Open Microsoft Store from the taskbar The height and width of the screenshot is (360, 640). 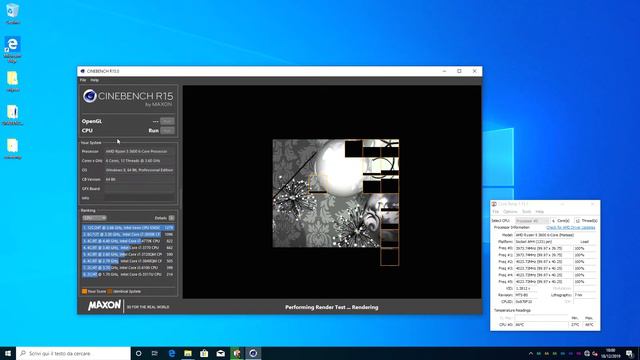(x=204, y=353)
